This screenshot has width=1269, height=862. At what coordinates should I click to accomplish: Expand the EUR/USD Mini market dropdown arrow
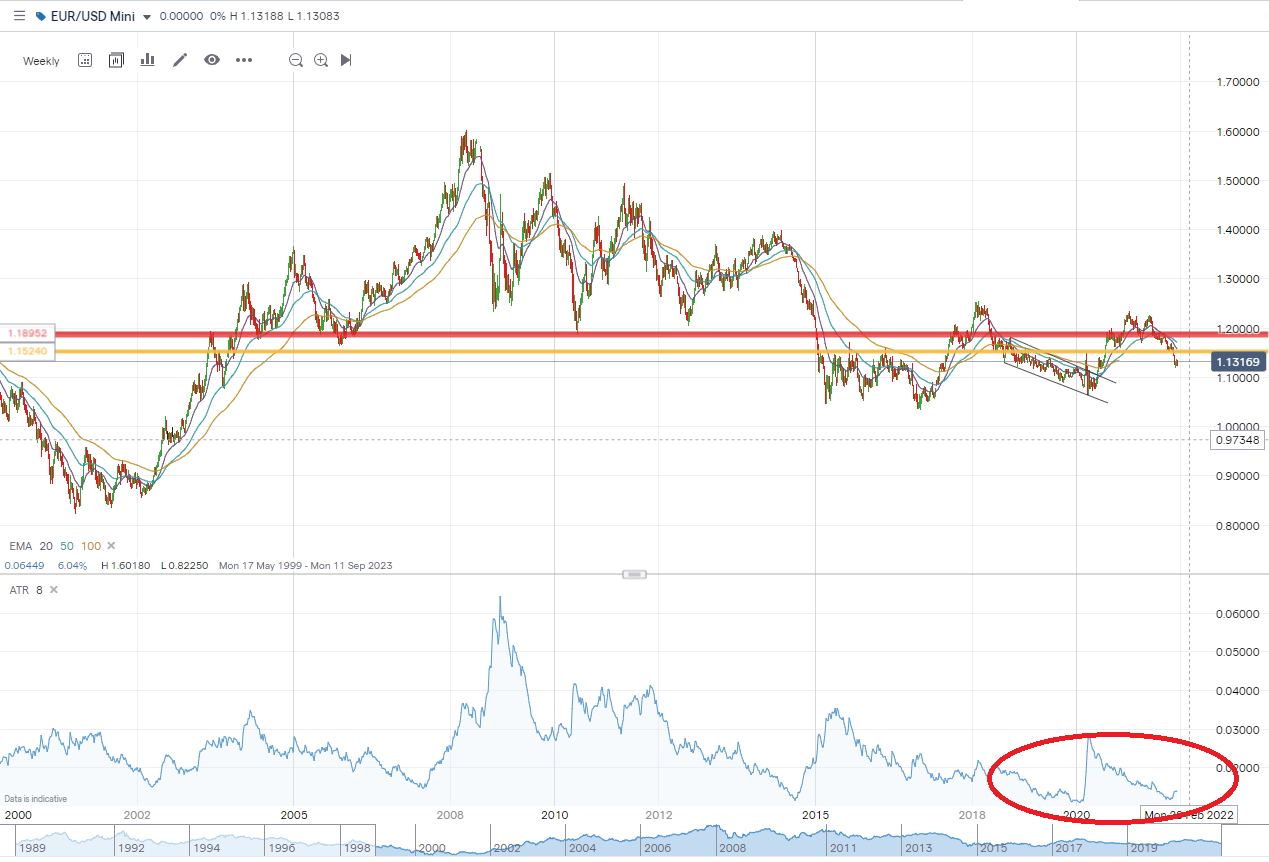[x=148, y=18]
